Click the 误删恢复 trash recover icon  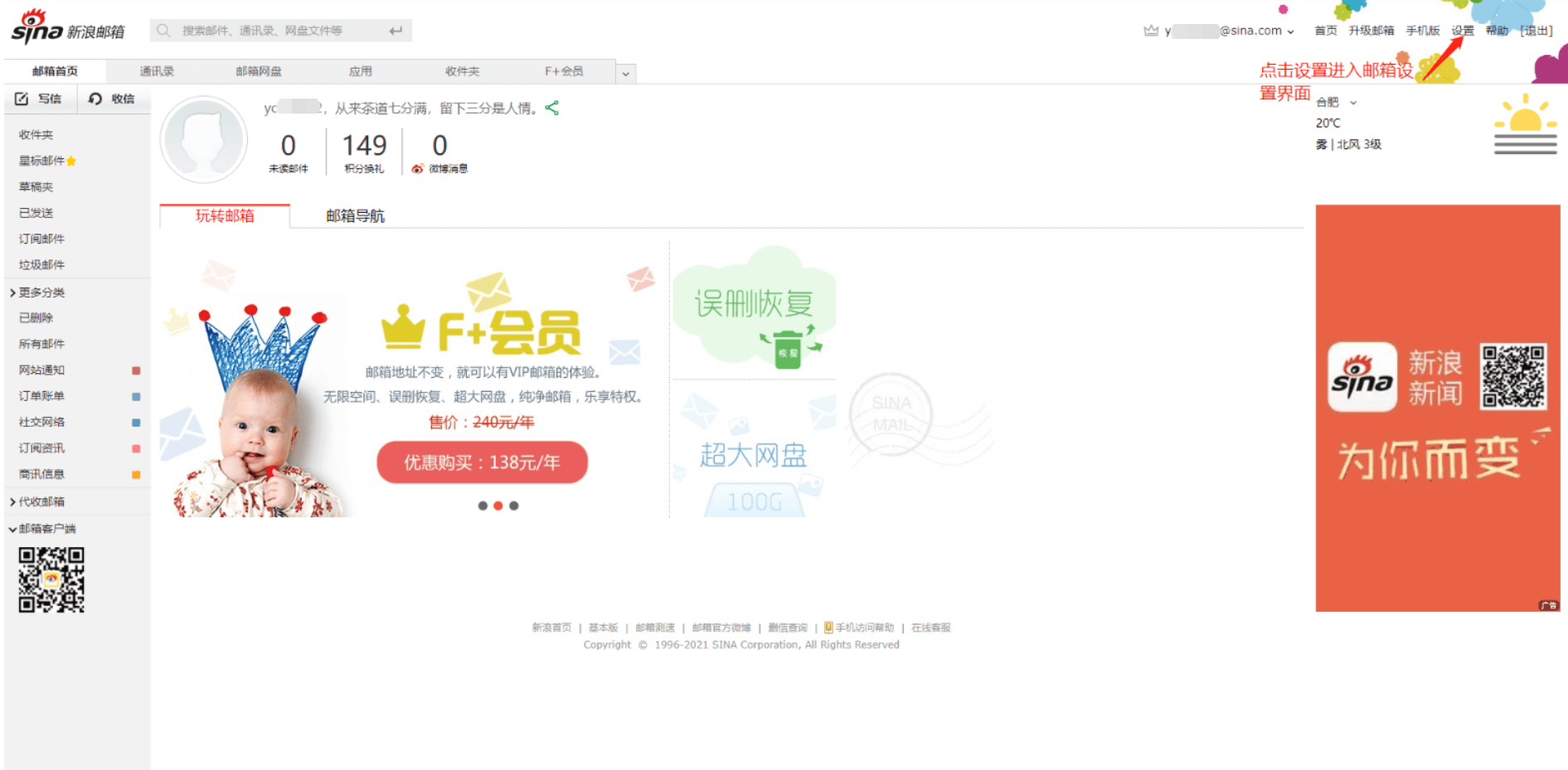(789, 348)
